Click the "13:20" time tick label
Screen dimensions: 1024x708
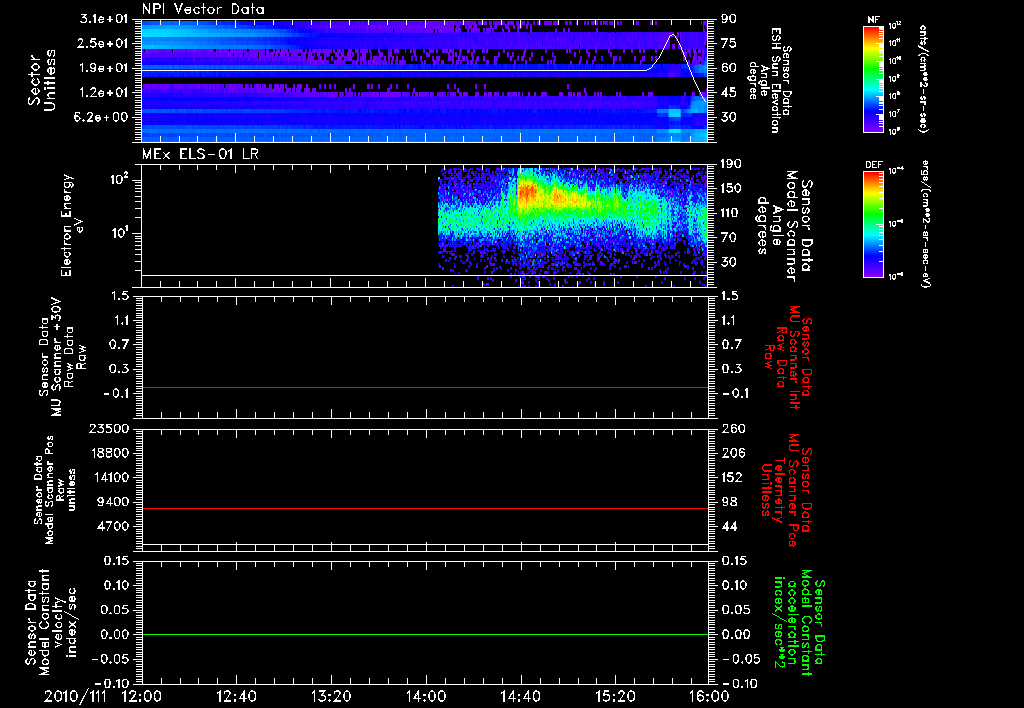[331, 696]
